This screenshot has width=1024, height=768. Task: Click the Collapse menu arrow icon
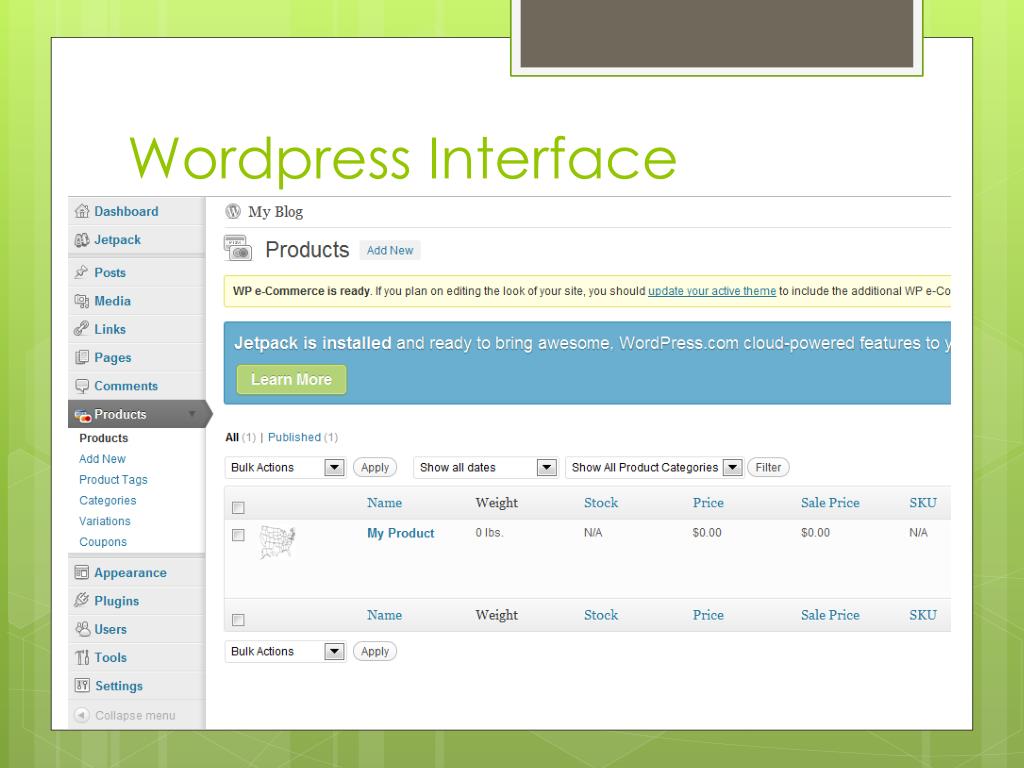[82, 715]
